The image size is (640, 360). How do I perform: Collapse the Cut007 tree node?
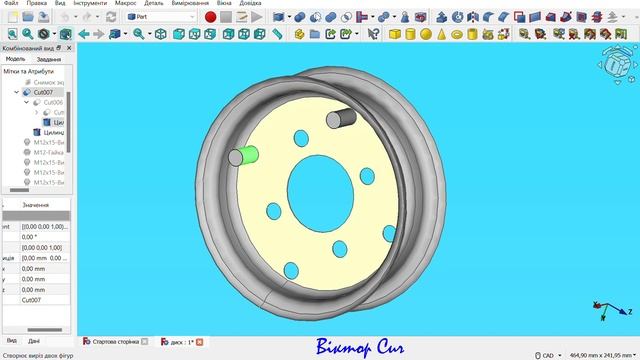click(x=16, y=92)
